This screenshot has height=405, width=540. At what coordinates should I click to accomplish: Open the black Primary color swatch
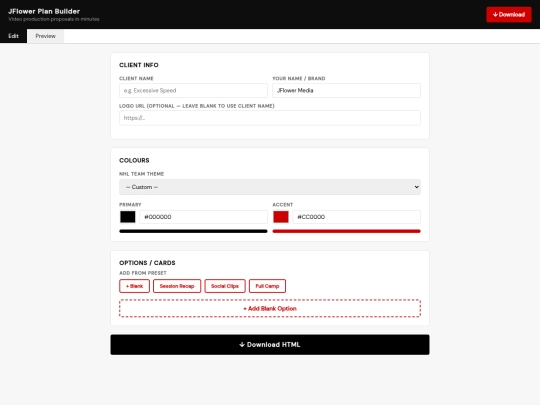pyautogui.click(x=128, y=217)
